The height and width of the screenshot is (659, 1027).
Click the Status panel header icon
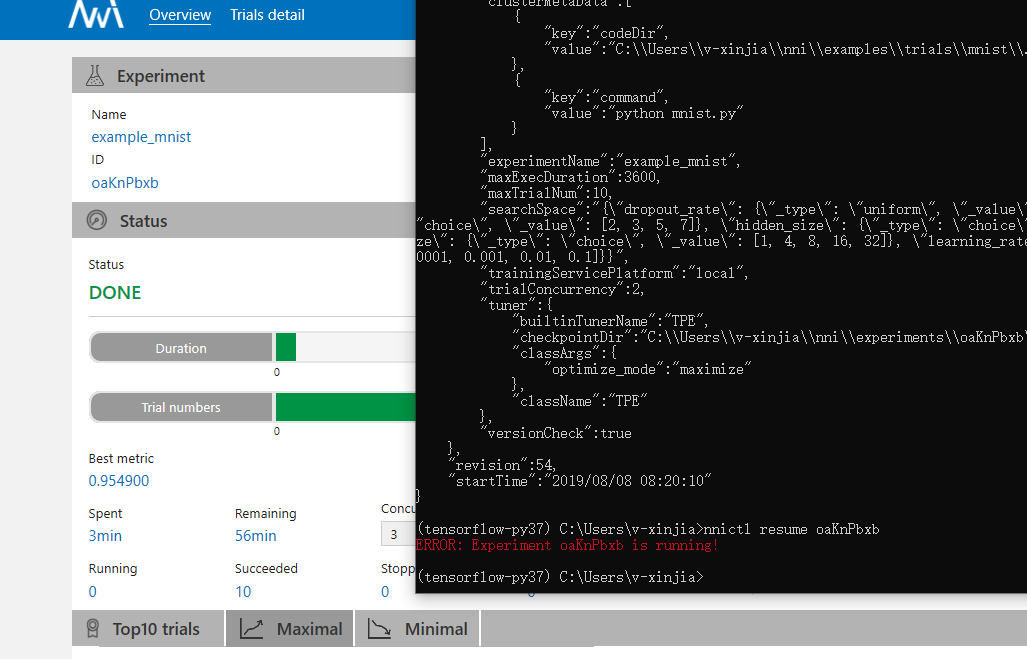pyautogui.click(x=95, y=220)
